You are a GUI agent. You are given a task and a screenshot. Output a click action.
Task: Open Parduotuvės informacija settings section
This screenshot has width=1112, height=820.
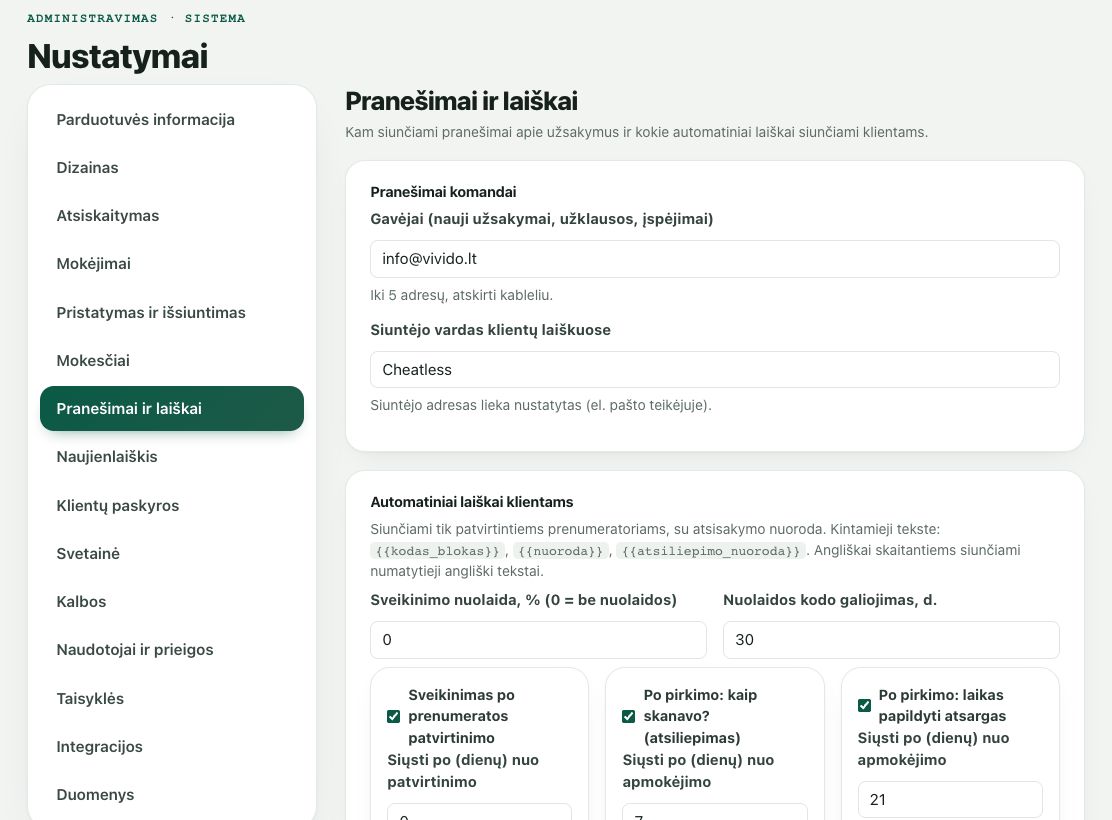pyautogui.click(x=172, y=120)
